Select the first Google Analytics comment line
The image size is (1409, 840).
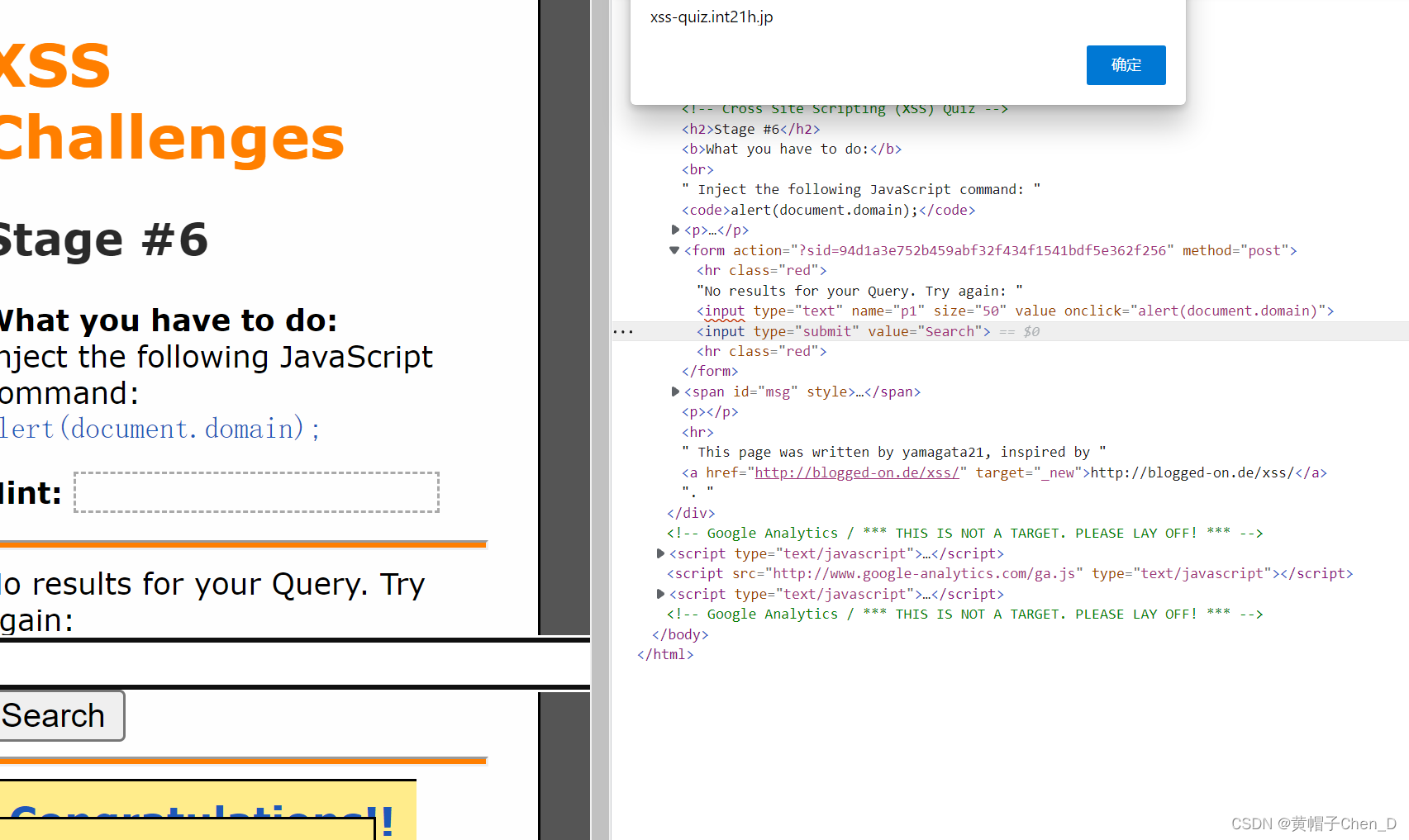coord(965,533)
